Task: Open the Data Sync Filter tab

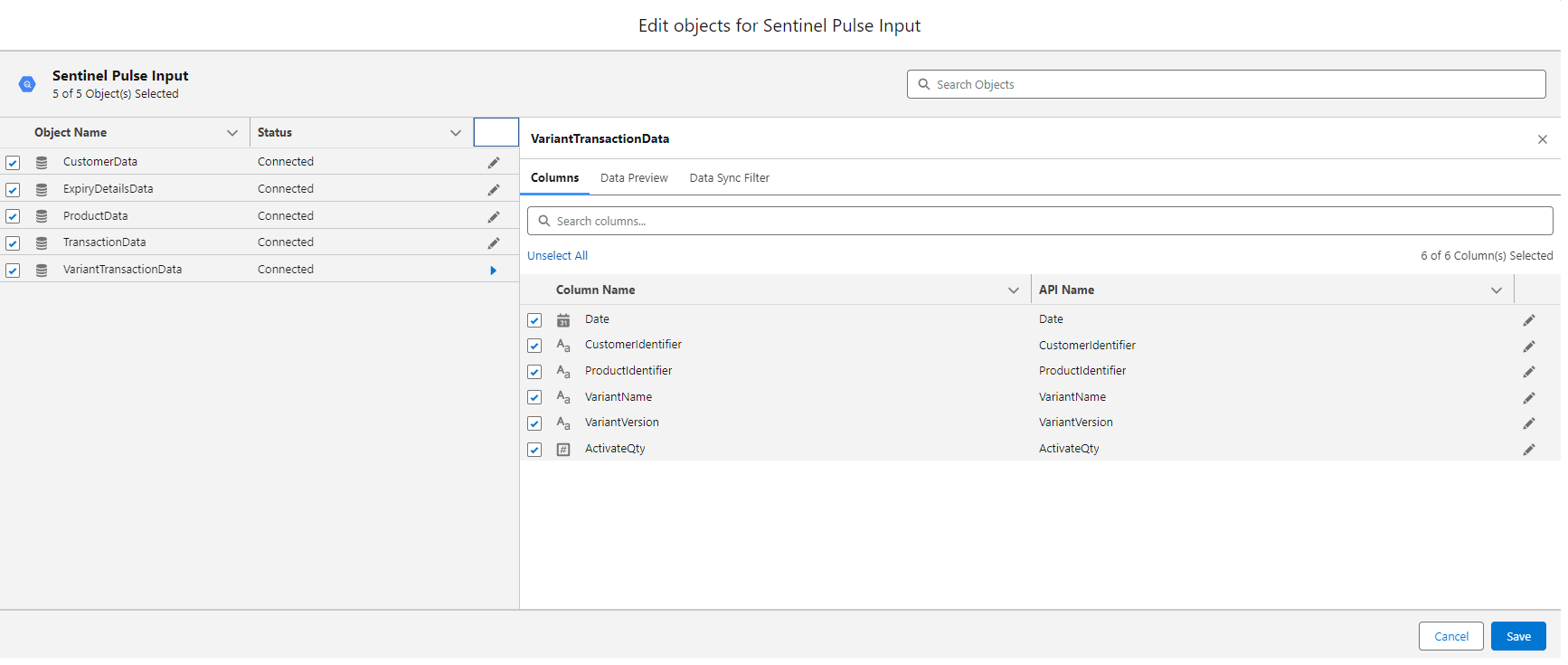Action: tap(729, 178)
